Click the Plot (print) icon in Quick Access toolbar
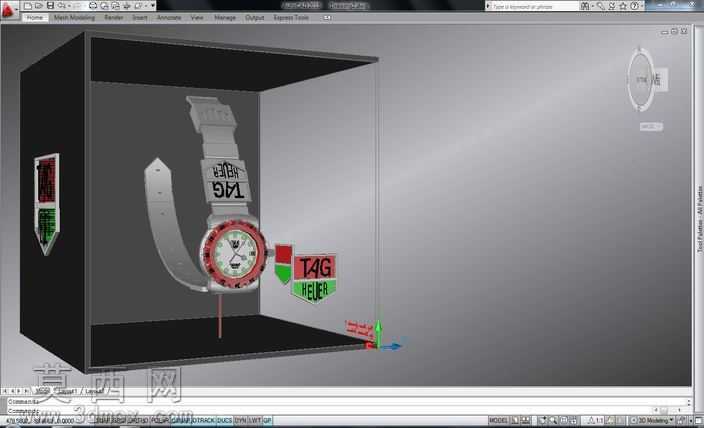The image size is (704, 428). 93,6
